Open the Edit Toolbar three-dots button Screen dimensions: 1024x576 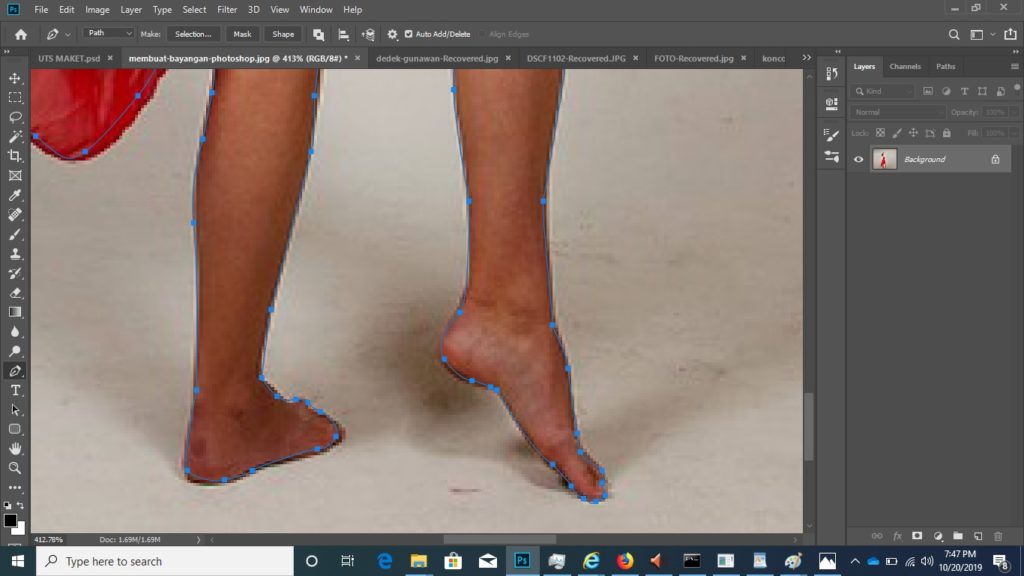pos(15,487)
